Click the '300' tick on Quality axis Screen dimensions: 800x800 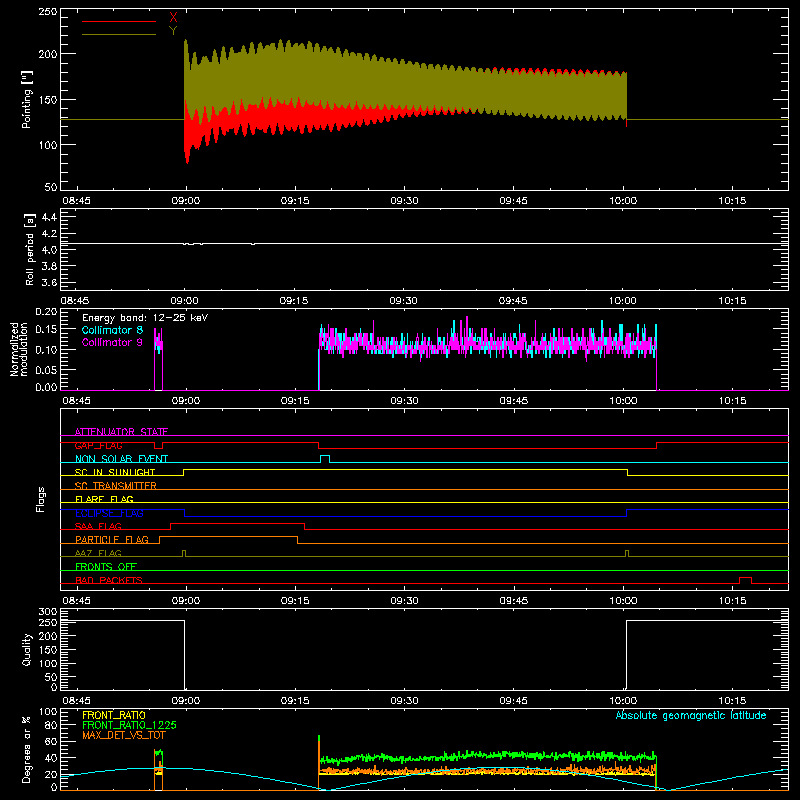(x=48, y=612)
